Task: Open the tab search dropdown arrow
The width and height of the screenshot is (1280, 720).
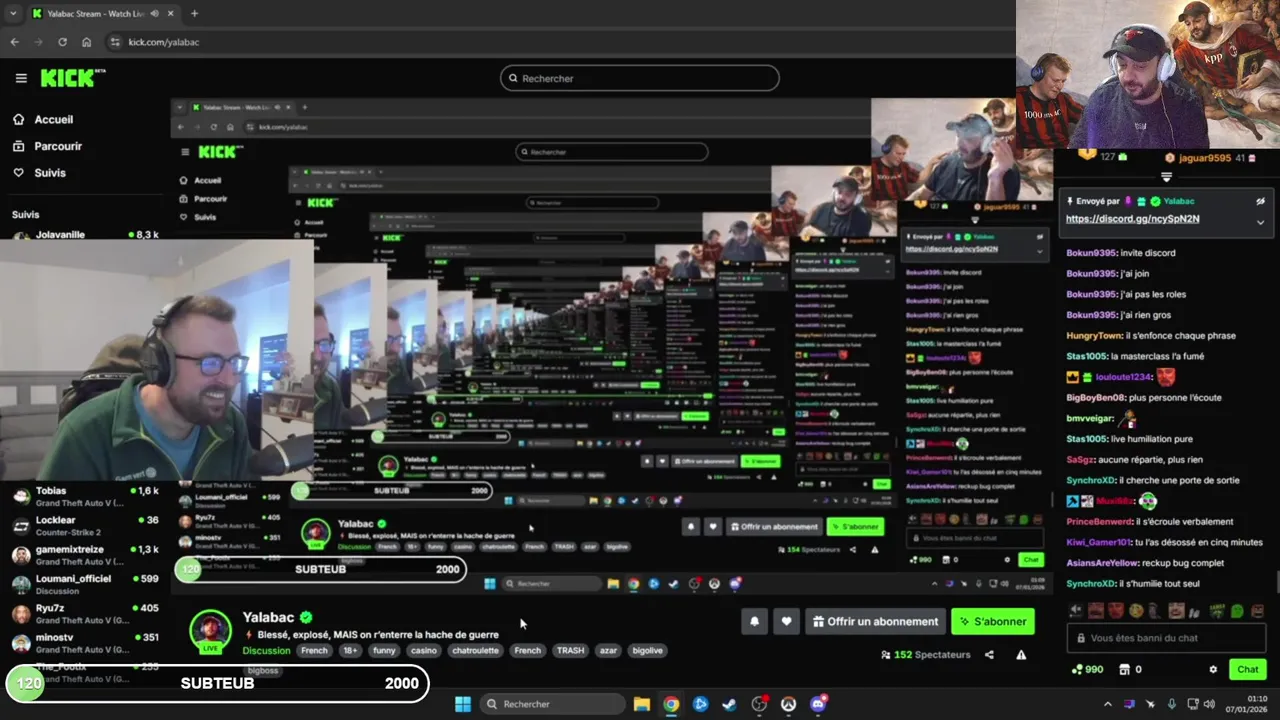Action: [13, 14]
